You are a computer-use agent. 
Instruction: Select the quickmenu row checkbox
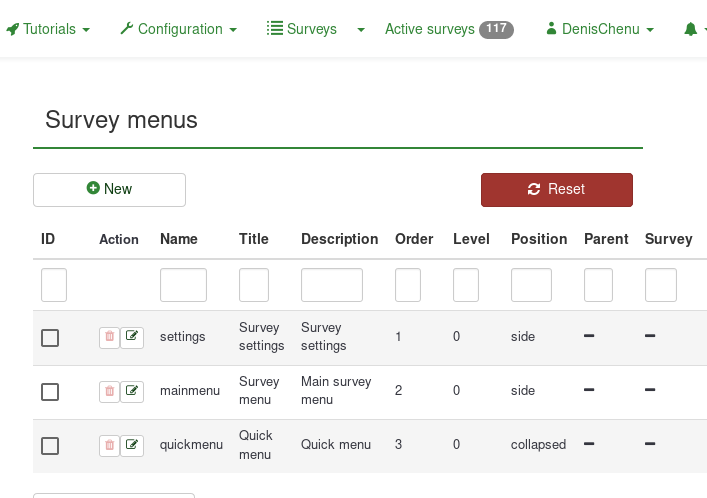click(x=50, y=445)
